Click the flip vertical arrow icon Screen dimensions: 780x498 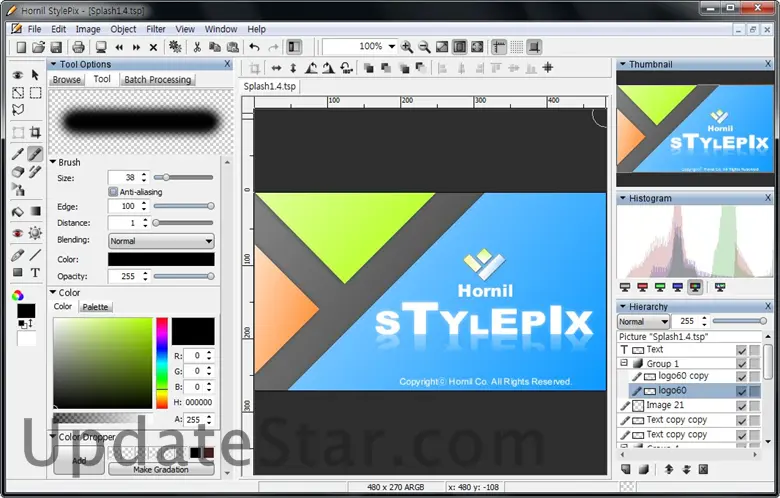click(x=293, y=68)
